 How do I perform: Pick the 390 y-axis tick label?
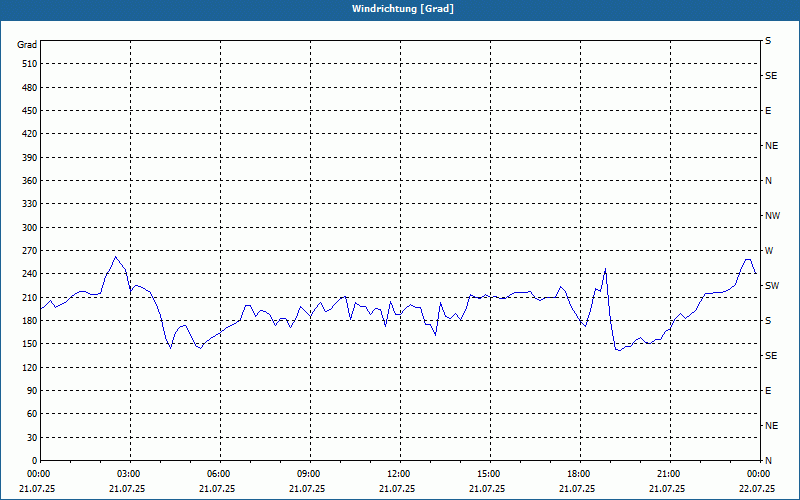(x=30, y=158)
